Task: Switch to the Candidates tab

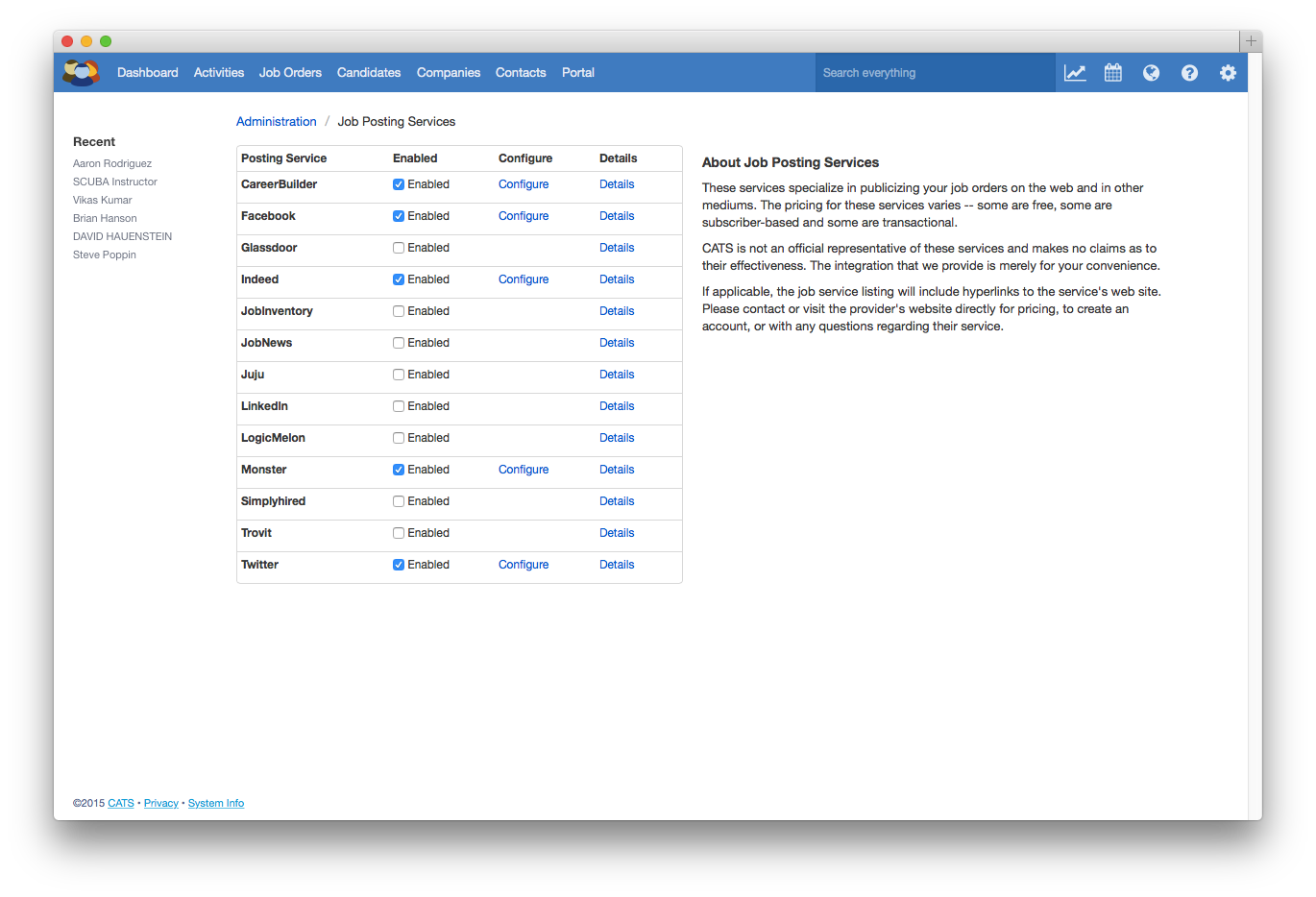Action: click(x=369, y=72)
